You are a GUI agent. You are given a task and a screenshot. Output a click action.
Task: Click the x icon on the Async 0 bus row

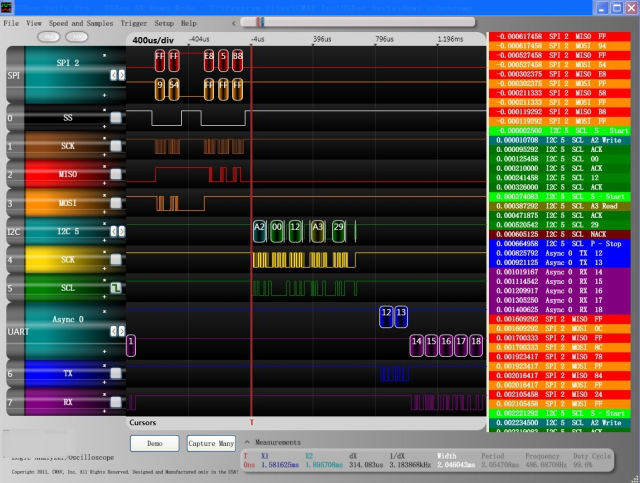point(104,312)
